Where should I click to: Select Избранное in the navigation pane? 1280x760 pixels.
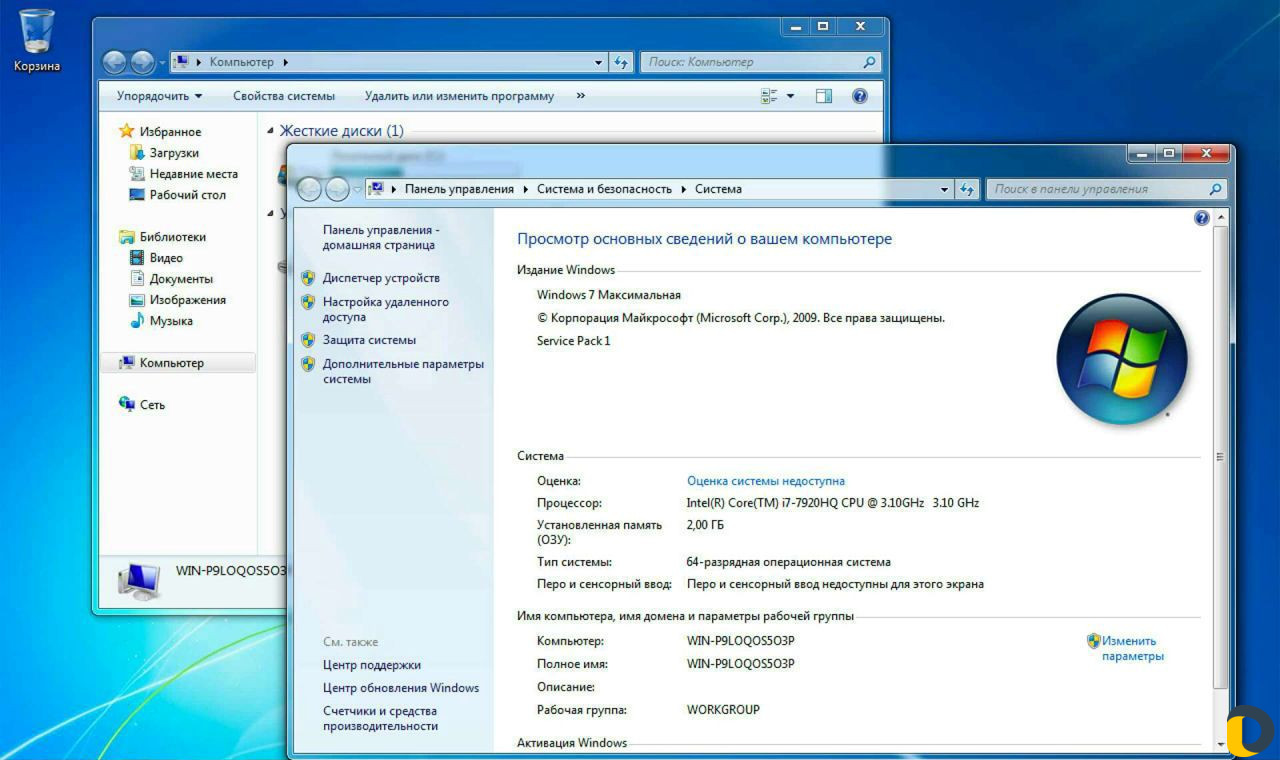click(170, 132)
